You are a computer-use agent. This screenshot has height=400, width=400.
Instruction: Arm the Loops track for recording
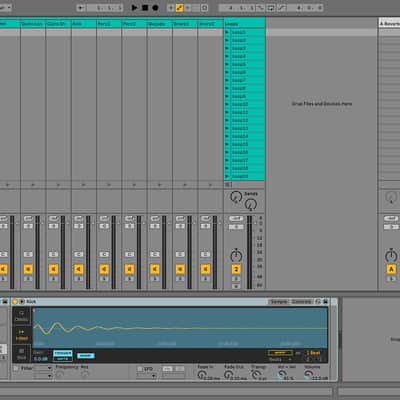click(x=236, y=286)
